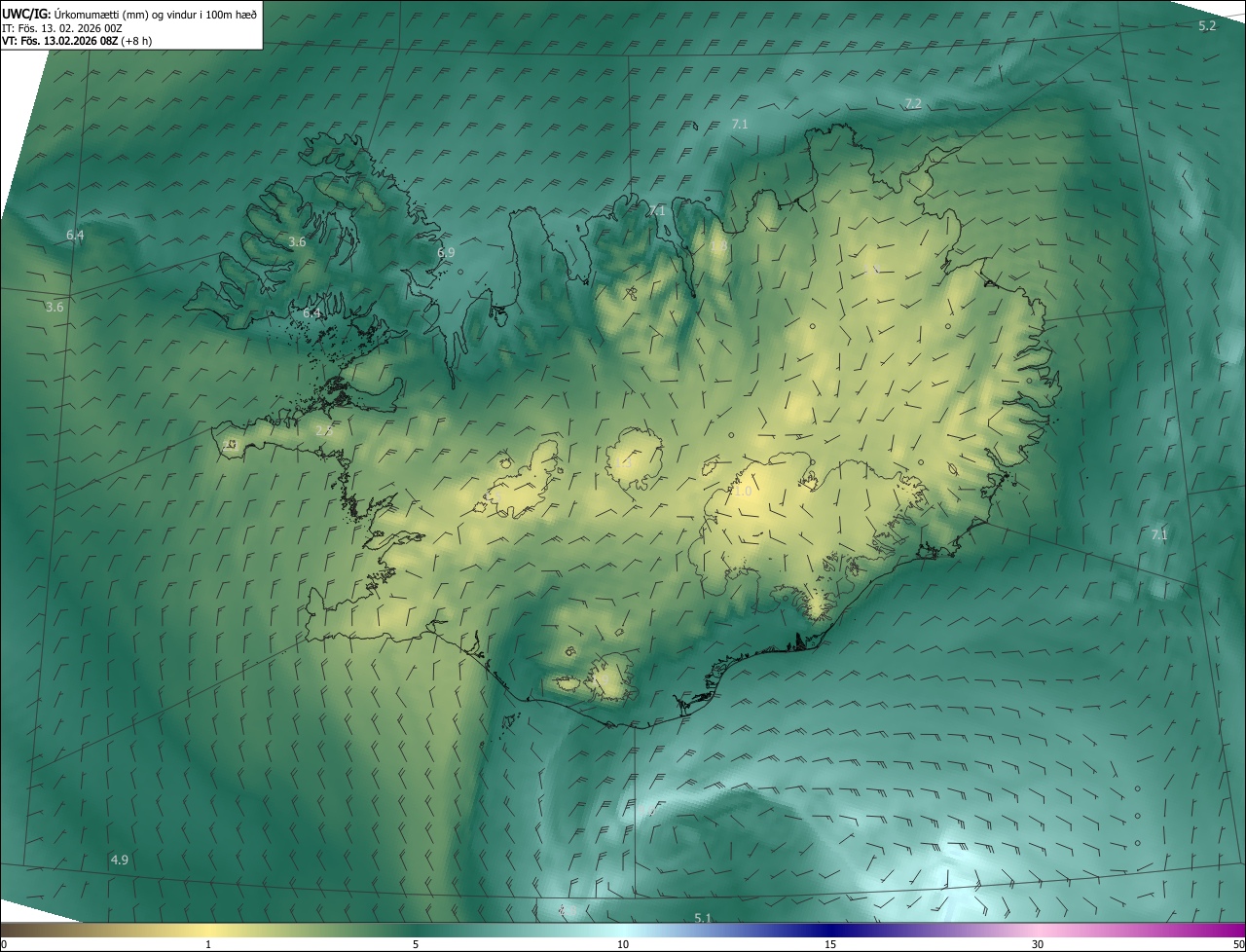Click the 5.1 value label
Screen dimensions: 1246x952
[703, 918]
